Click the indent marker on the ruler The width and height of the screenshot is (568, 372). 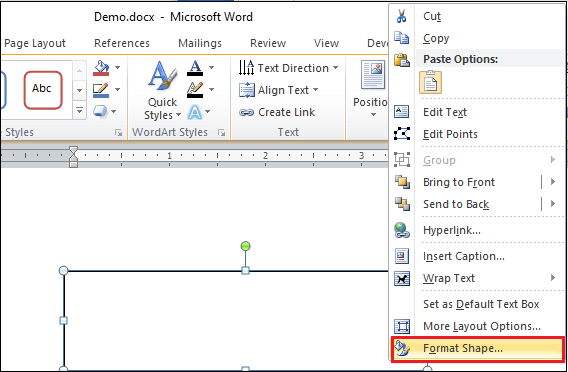coord(73,156)
